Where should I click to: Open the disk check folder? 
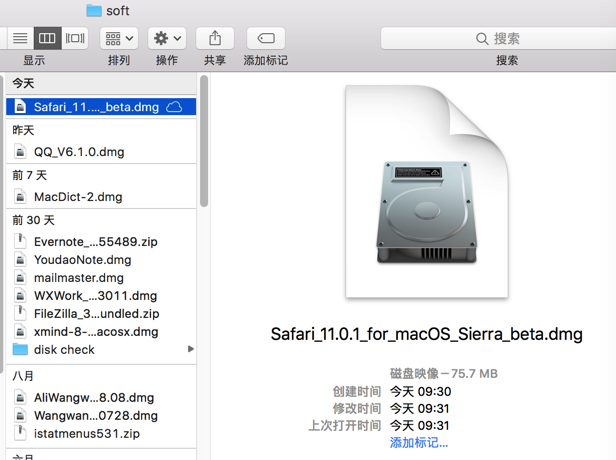pyautogui.click(x=101, y=350)
